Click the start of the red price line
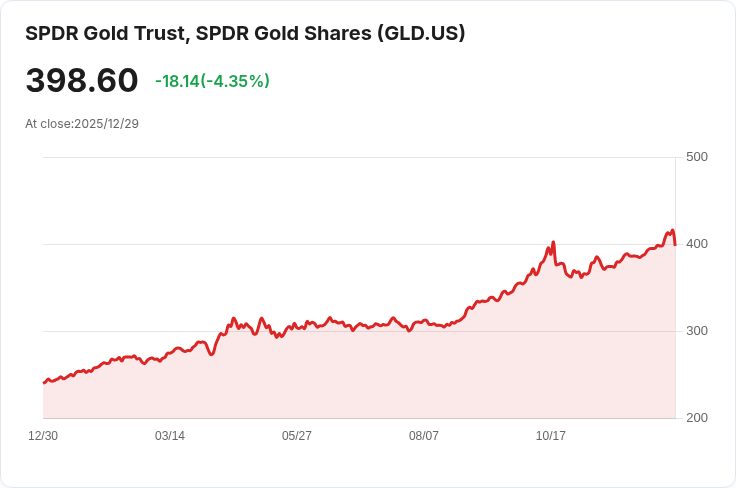This screenshot has height=488, width=736. tap(44, 382)
